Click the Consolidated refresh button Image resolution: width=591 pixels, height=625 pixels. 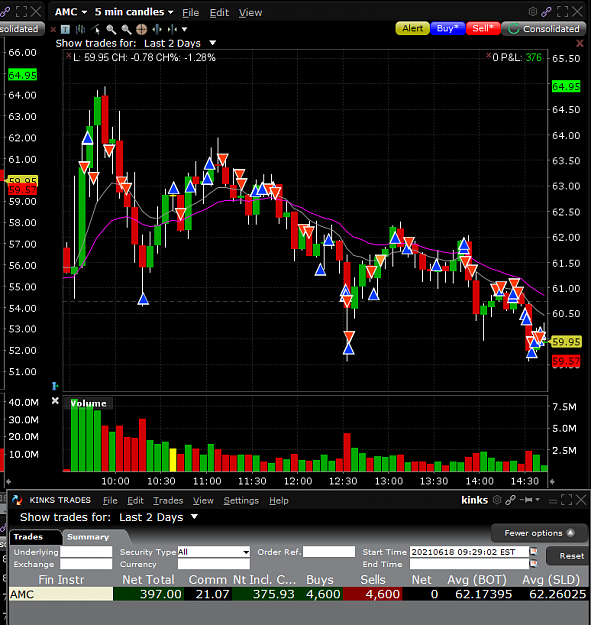click(544, 29)
